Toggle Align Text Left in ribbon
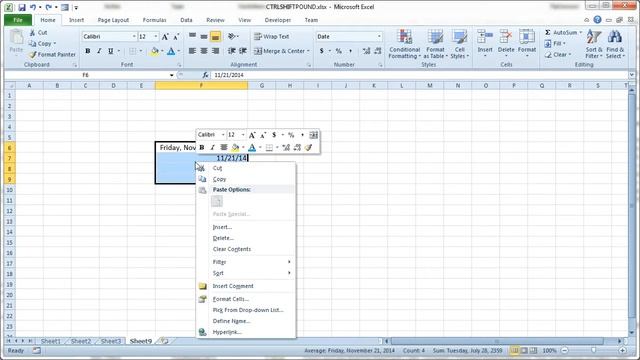 [x=192, y=51]
